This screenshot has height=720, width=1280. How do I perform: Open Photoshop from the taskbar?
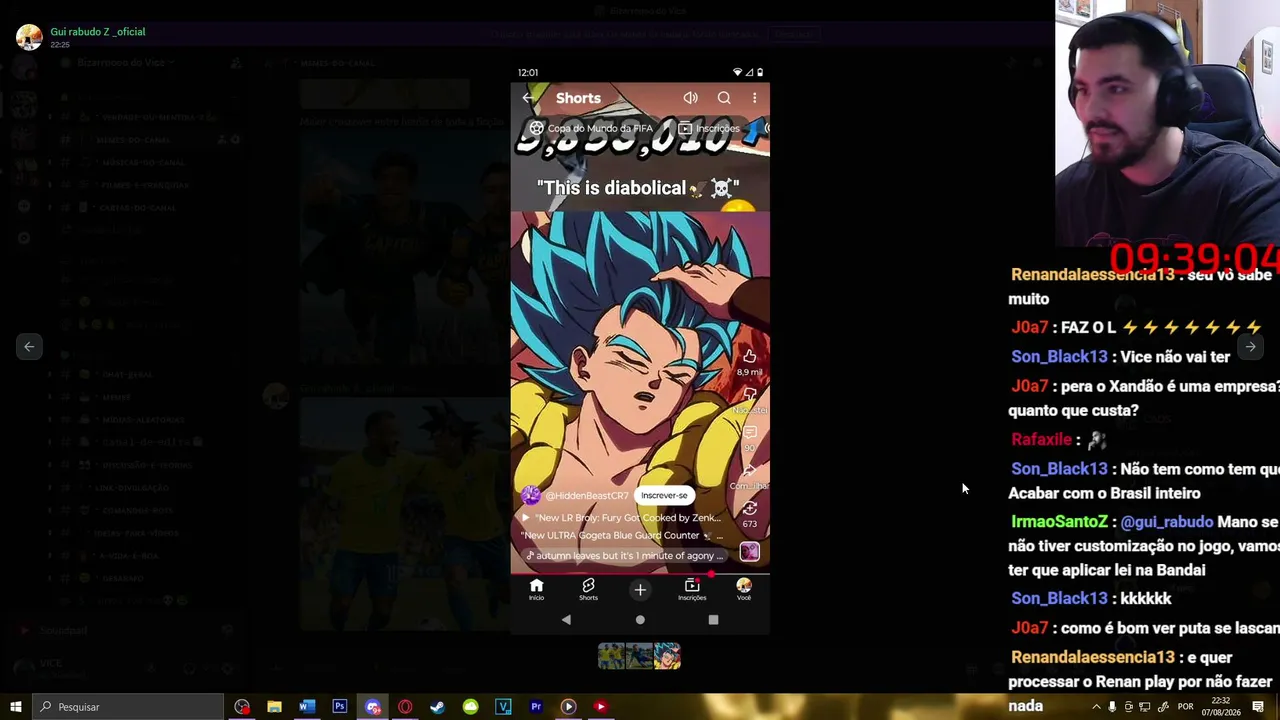(340, 707)
